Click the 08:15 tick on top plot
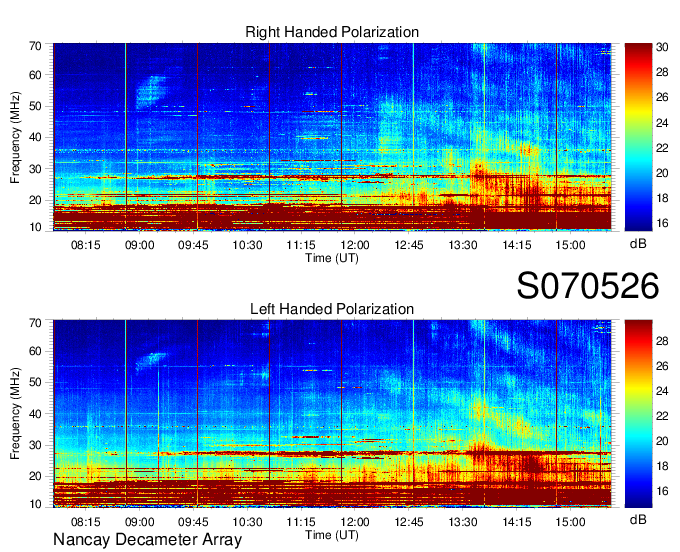 point(85,245)
